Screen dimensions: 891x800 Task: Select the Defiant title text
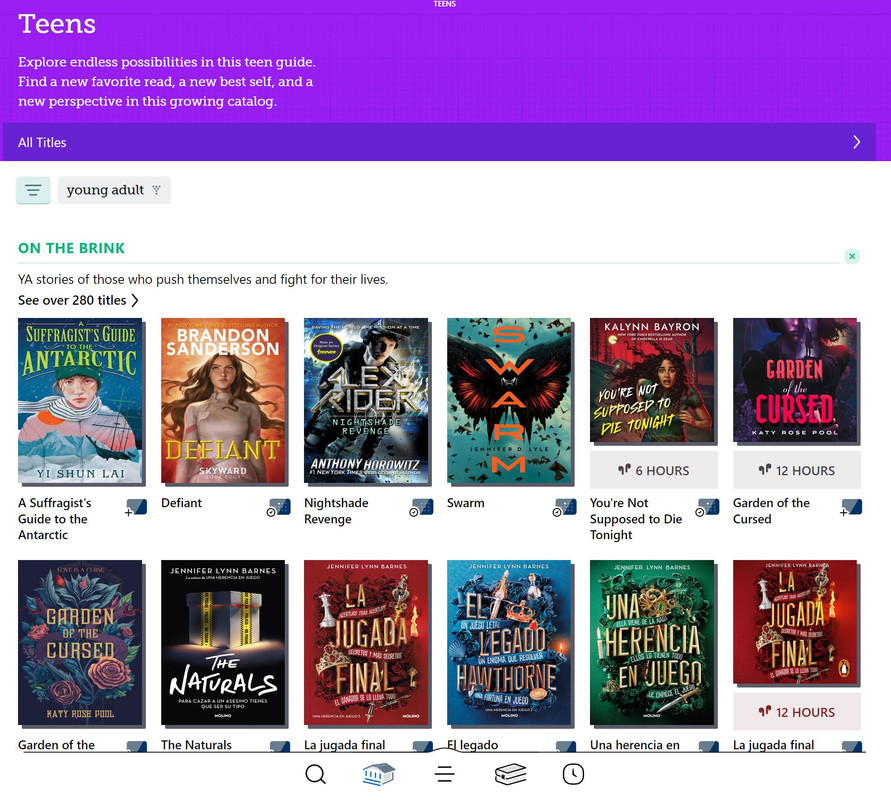pos(181,503)
